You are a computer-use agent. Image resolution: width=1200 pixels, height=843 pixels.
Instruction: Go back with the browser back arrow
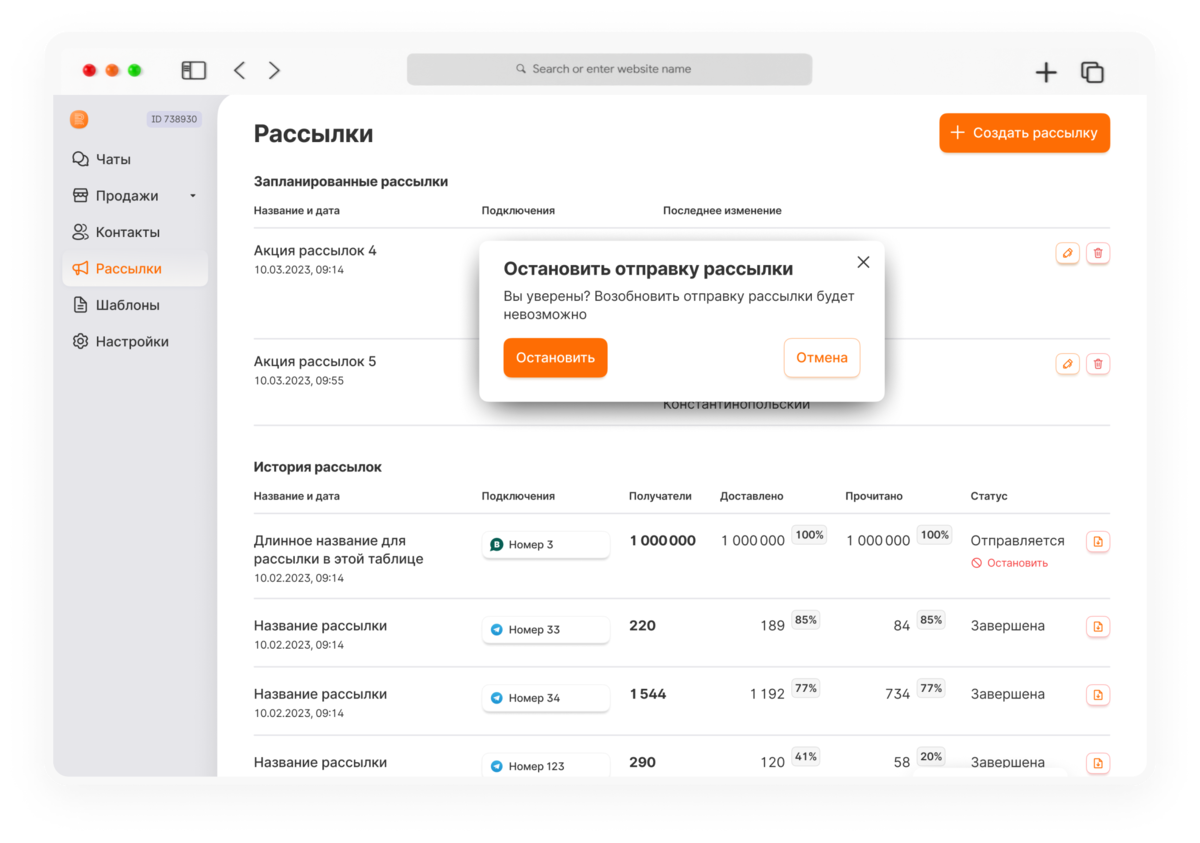click(239, 70)
